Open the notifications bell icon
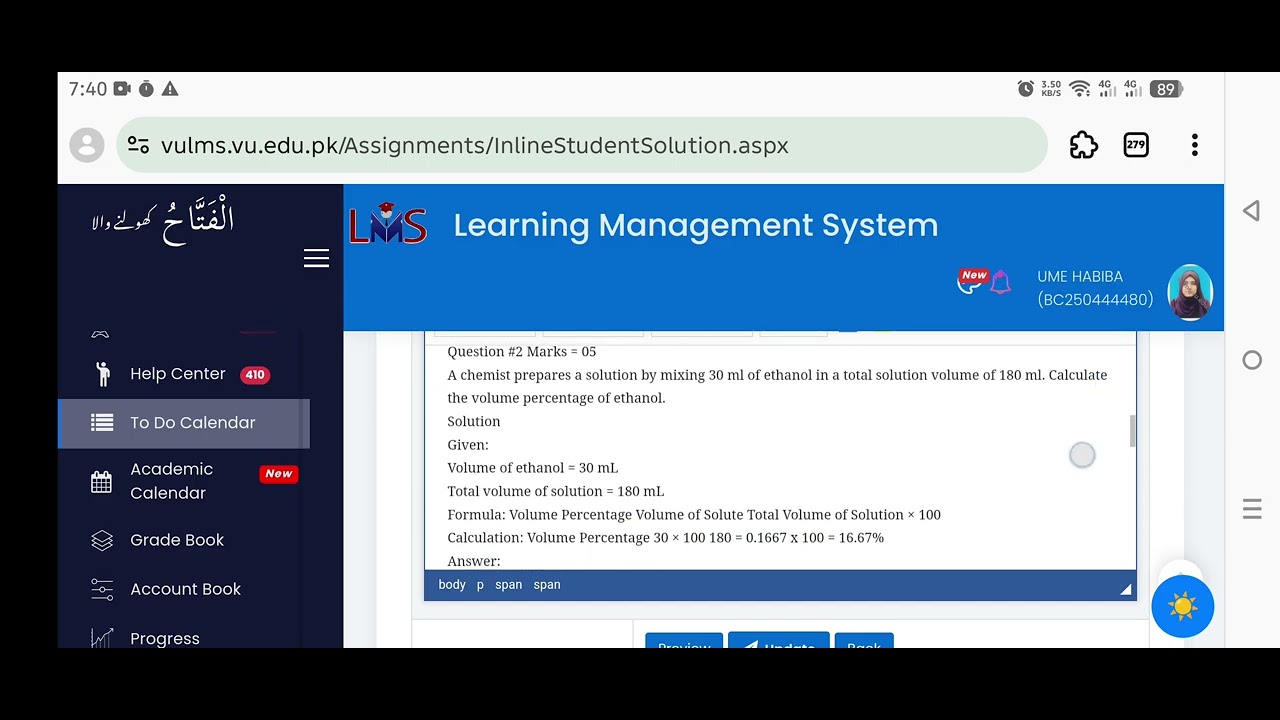Screen dimensions: 1280x720 coord(1000,283)
